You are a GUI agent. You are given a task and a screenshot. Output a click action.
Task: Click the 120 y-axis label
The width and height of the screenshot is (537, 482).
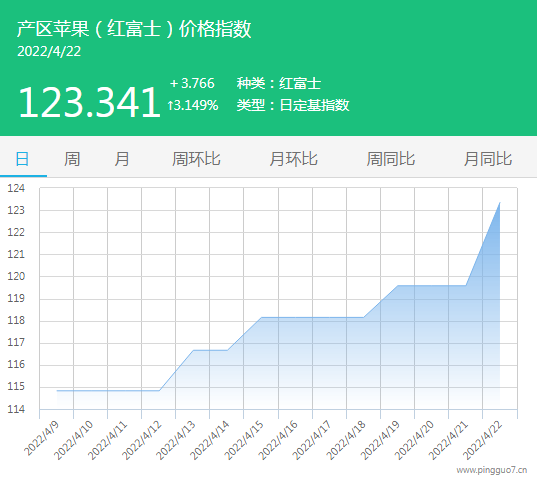(16, 276)
